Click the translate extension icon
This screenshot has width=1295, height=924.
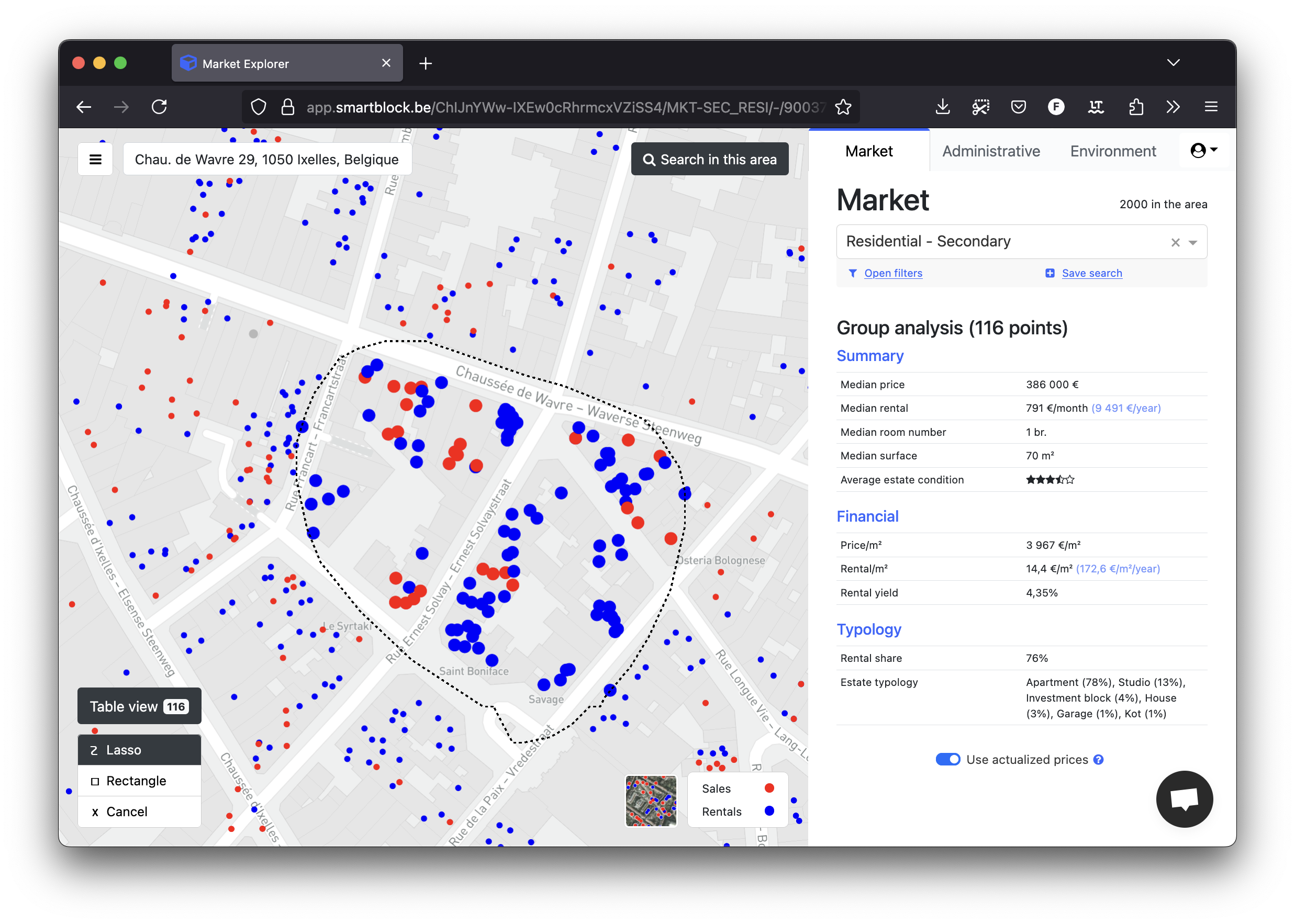tap(1095, 107)
